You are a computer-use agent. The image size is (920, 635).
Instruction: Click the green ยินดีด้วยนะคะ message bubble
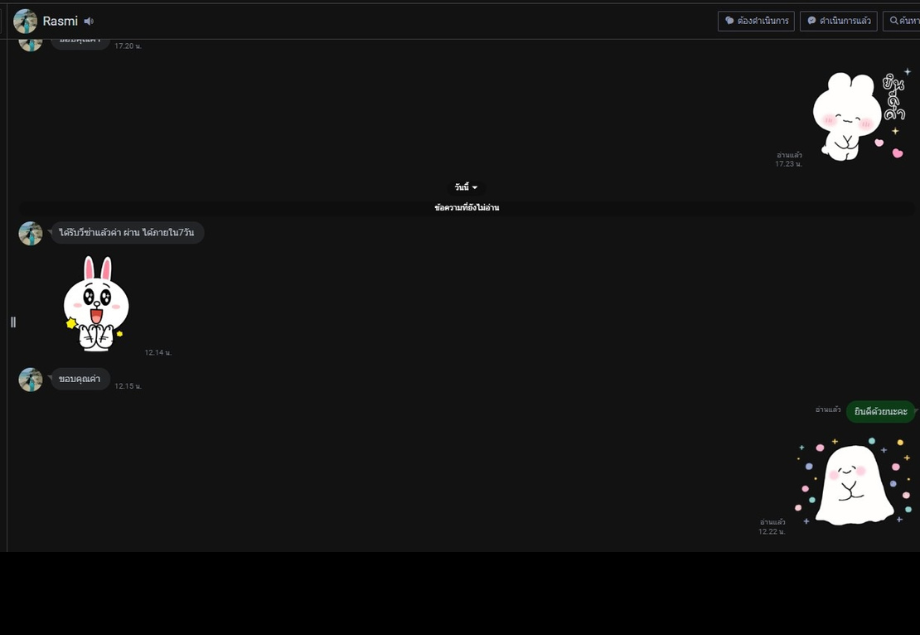880,411
